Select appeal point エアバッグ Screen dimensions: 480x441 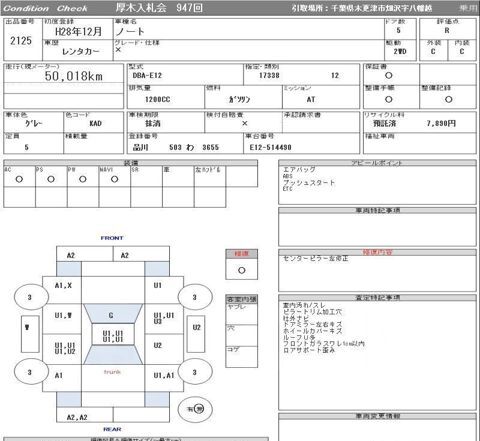coord(299,169)
